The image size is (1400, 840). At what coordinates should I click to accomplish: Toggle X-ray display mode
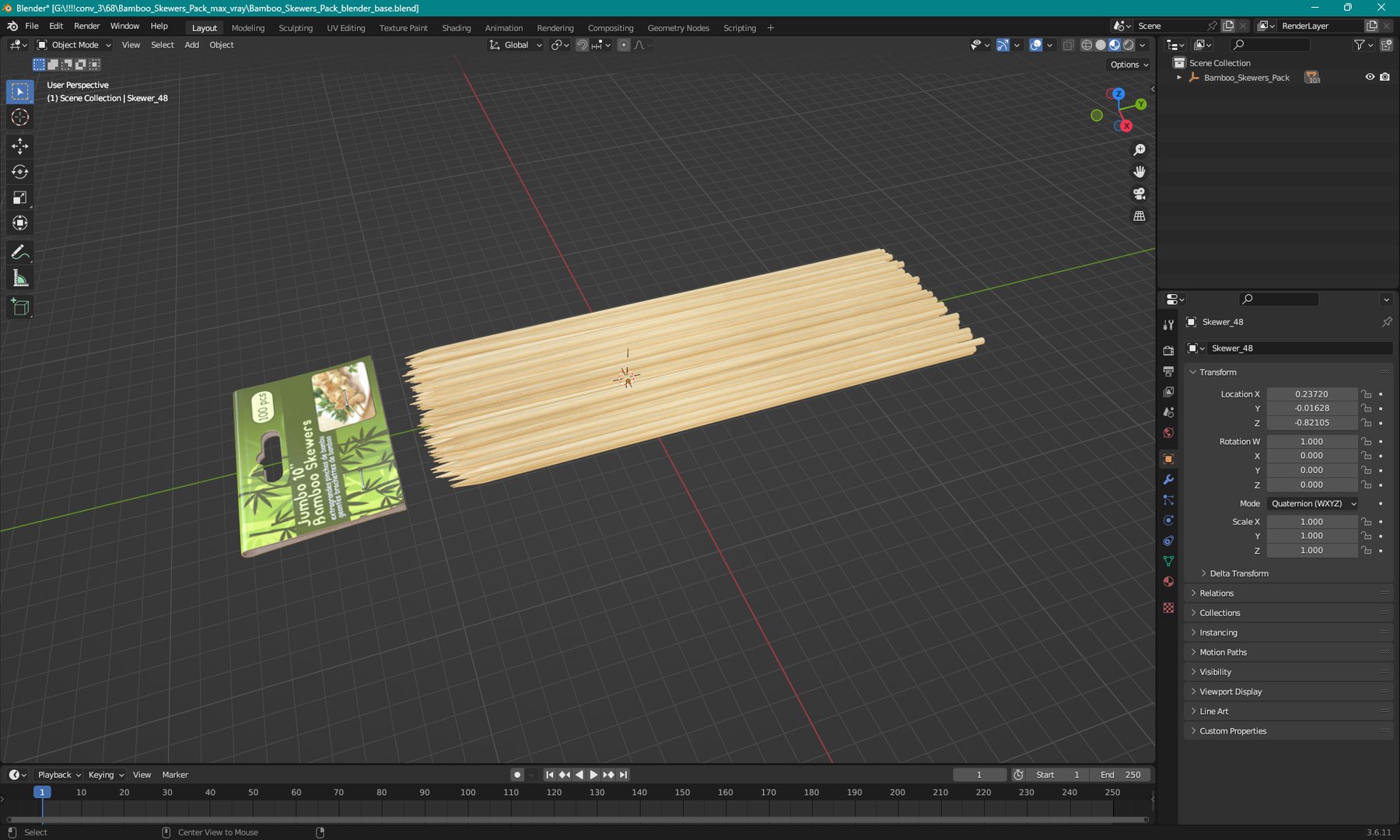(1068, 45)
